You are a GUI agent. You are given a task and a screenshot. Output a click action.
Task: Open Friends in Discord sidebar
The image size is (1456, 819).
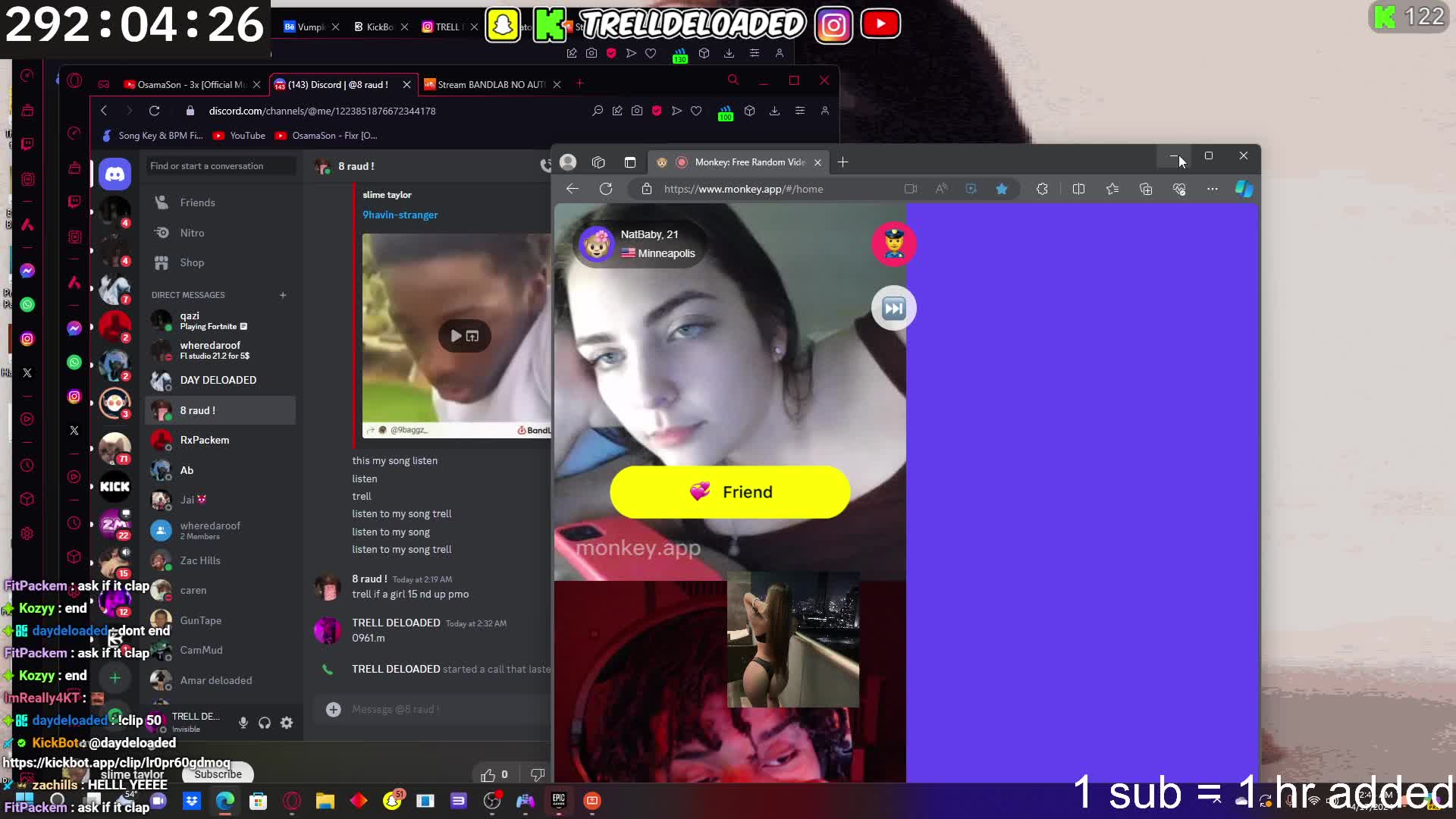tap(220, 202)
